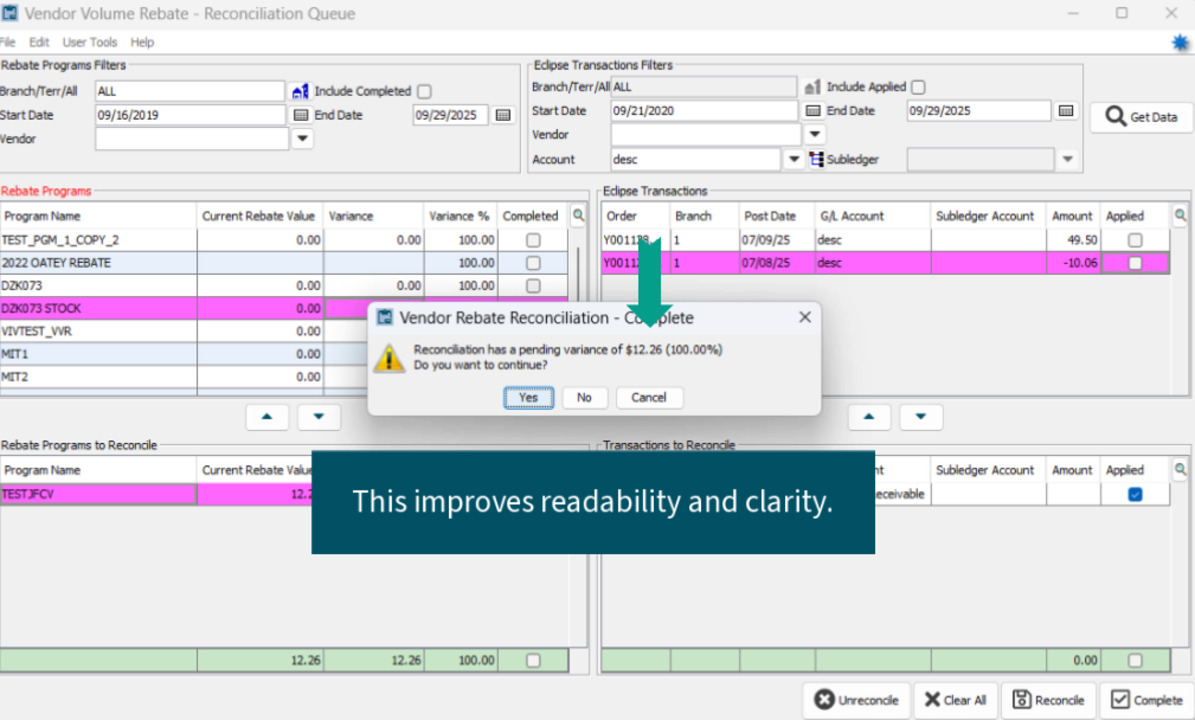Click the Subledger tree icon
The image size is (1195, 720).
tap(816, 159)
